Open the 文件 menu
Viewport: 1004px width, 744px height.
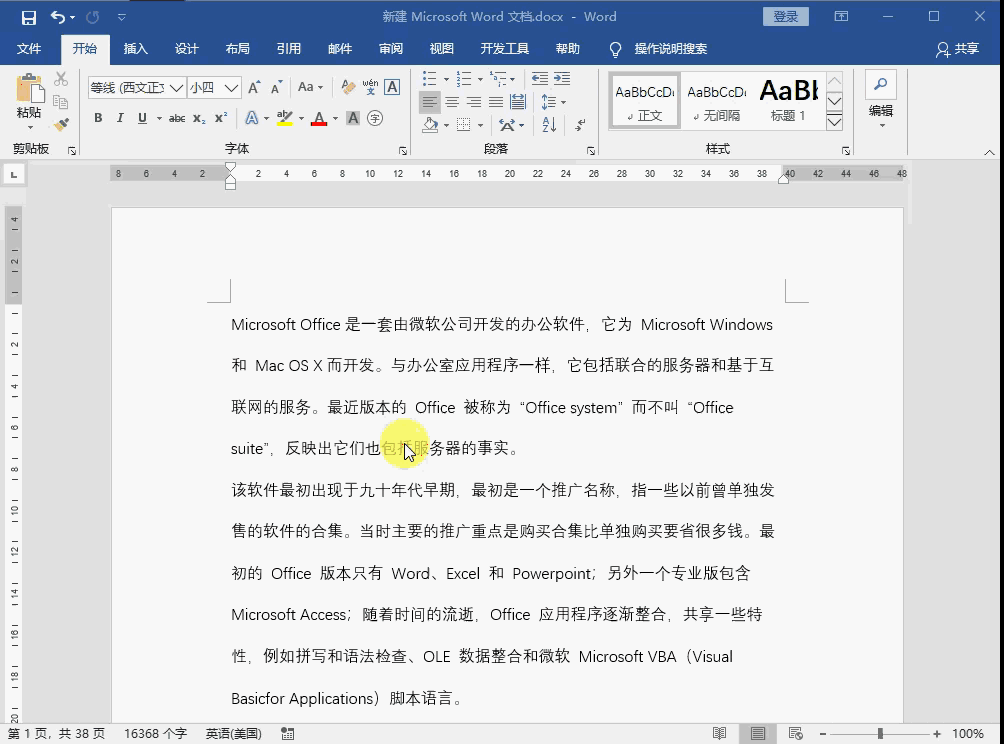(x=29, y=49)
